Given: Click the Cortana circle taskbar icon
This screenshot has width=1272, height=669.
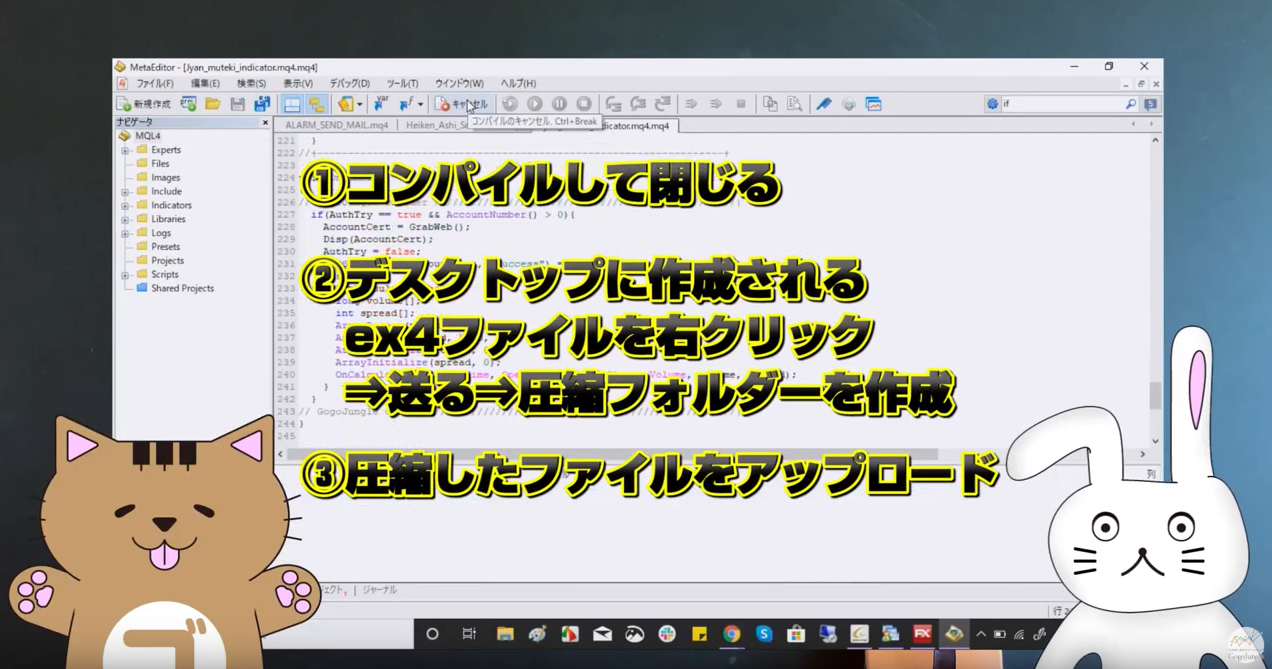Looking at the screenshot, I should tap(432, 634).
